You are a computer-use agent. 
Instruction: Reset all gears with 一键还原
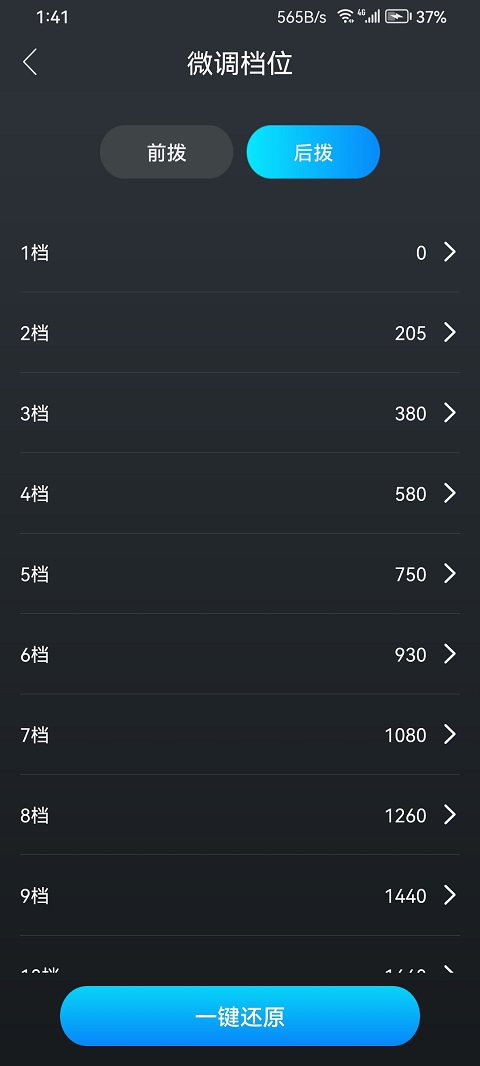(240, 1016)
